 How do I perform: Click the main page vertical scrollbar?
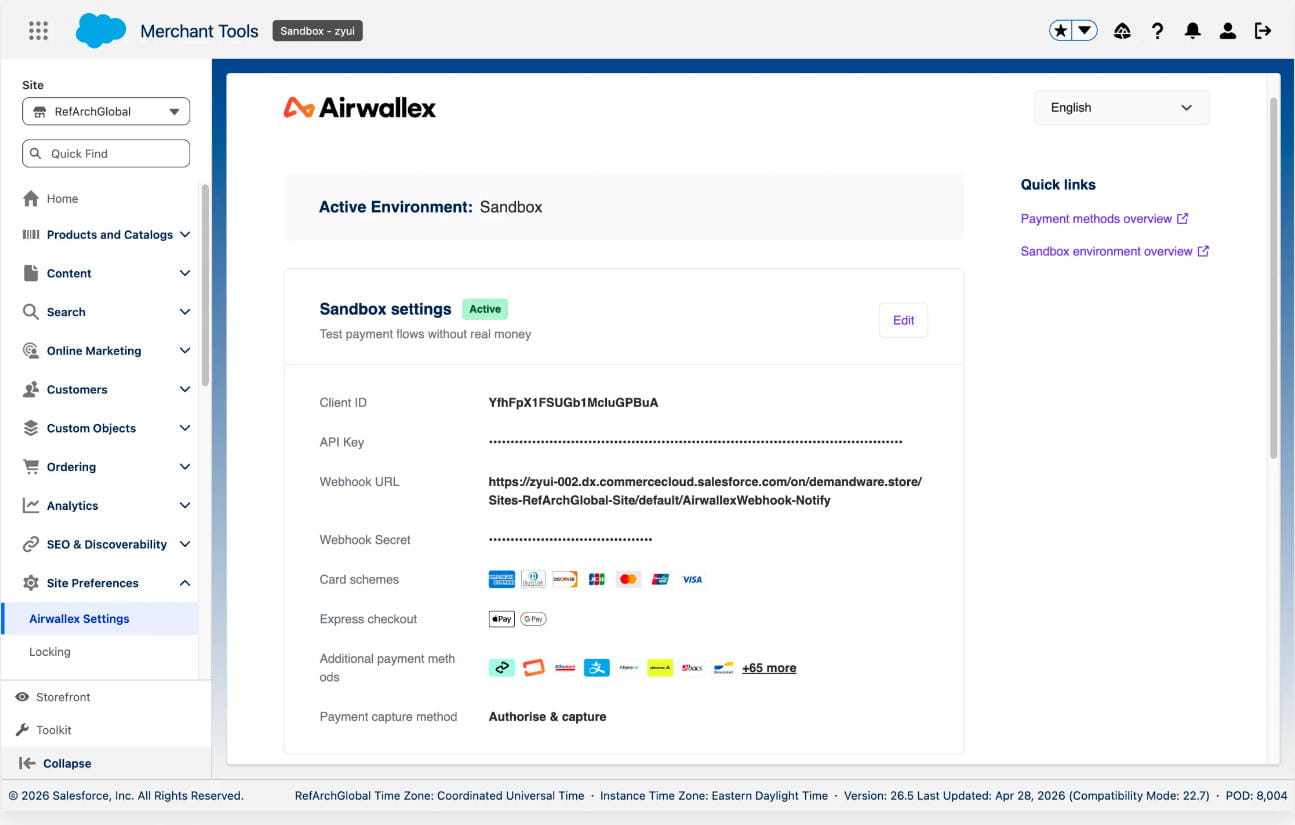point(1273,278)
